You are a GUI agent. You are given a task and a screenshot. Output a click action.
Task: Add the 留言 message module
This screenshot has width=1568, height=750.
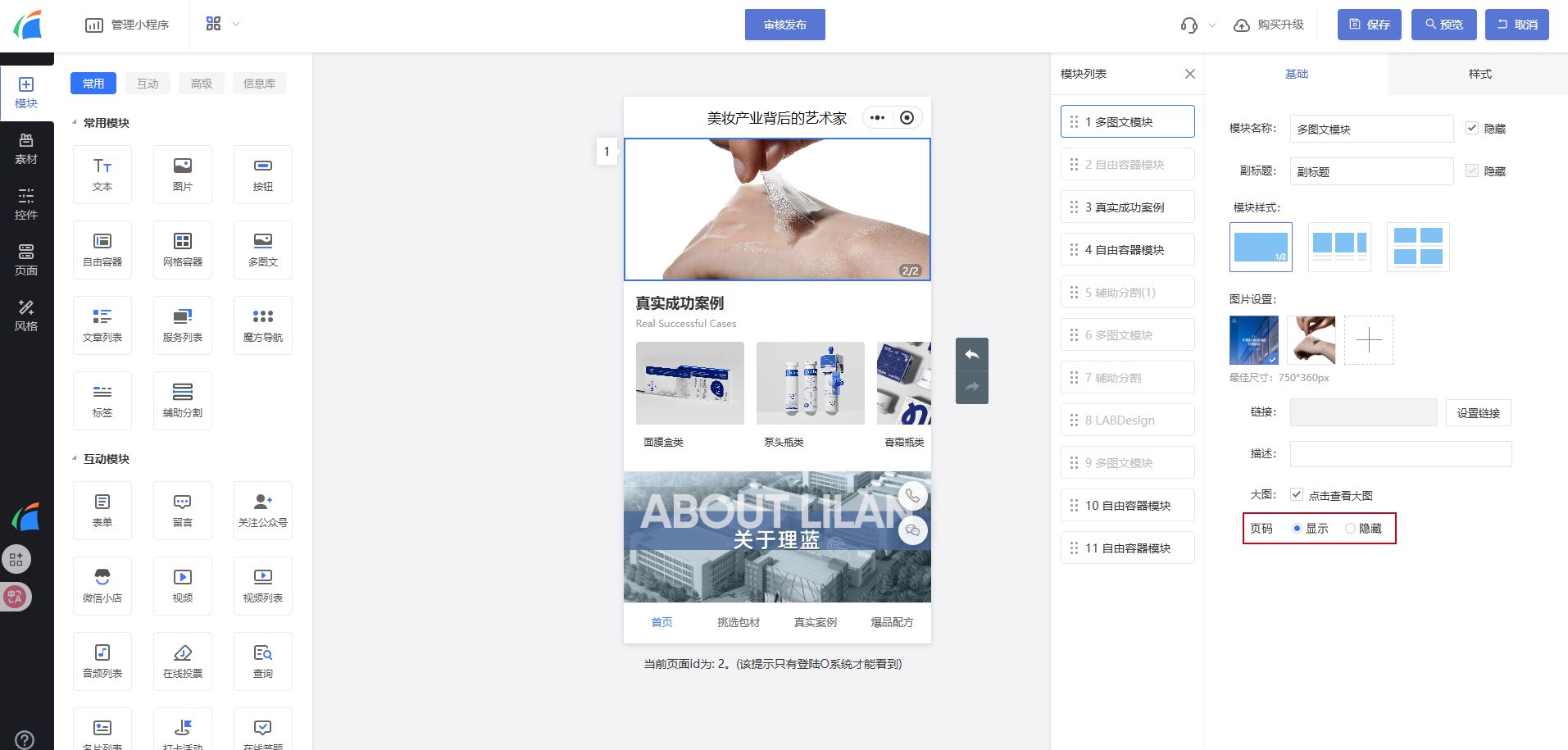[183, 511]
